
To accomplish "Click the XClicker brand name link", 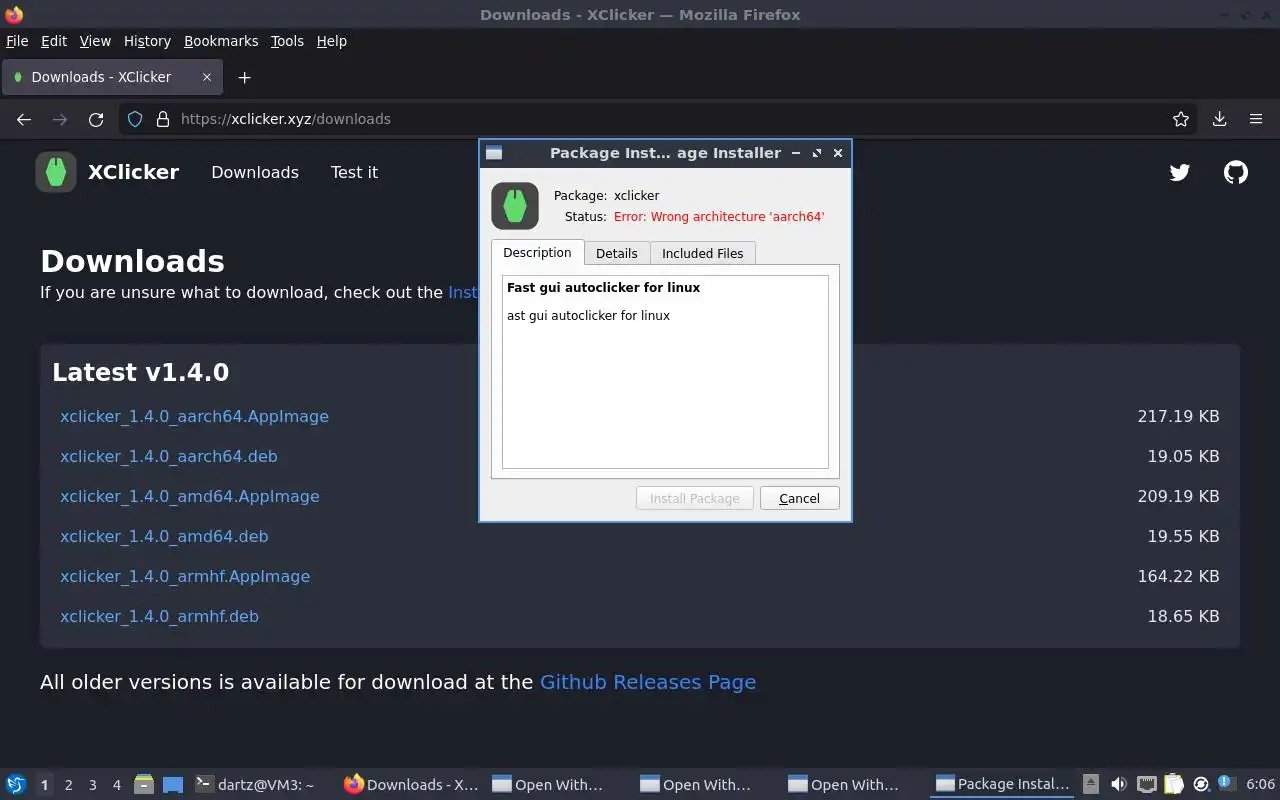I will click(x=133, y=172).
